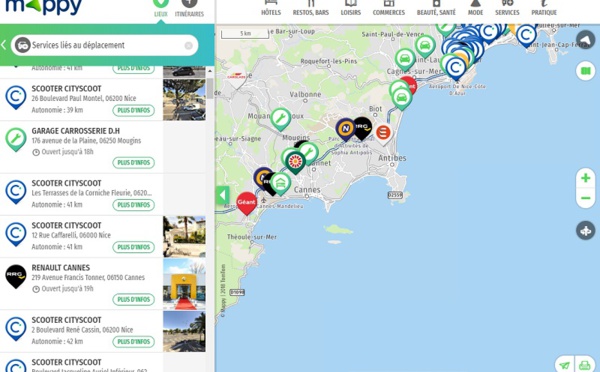Open the Renault Cannes showroom photo
This screenshot has height=372, width=600.
(184, 284)
